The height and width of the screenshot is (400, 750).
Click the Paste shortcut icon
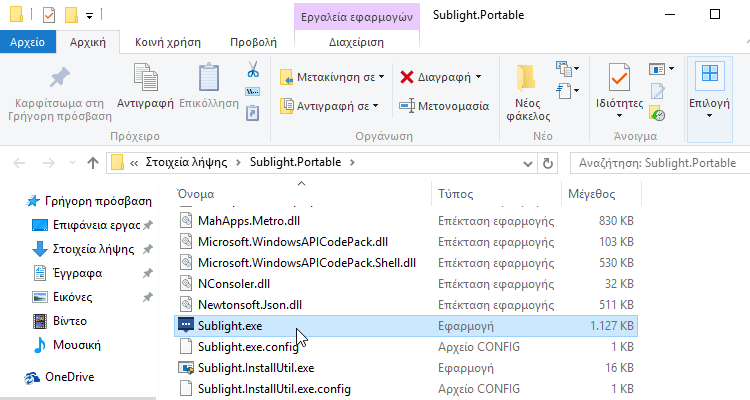(x=253, y=113)
